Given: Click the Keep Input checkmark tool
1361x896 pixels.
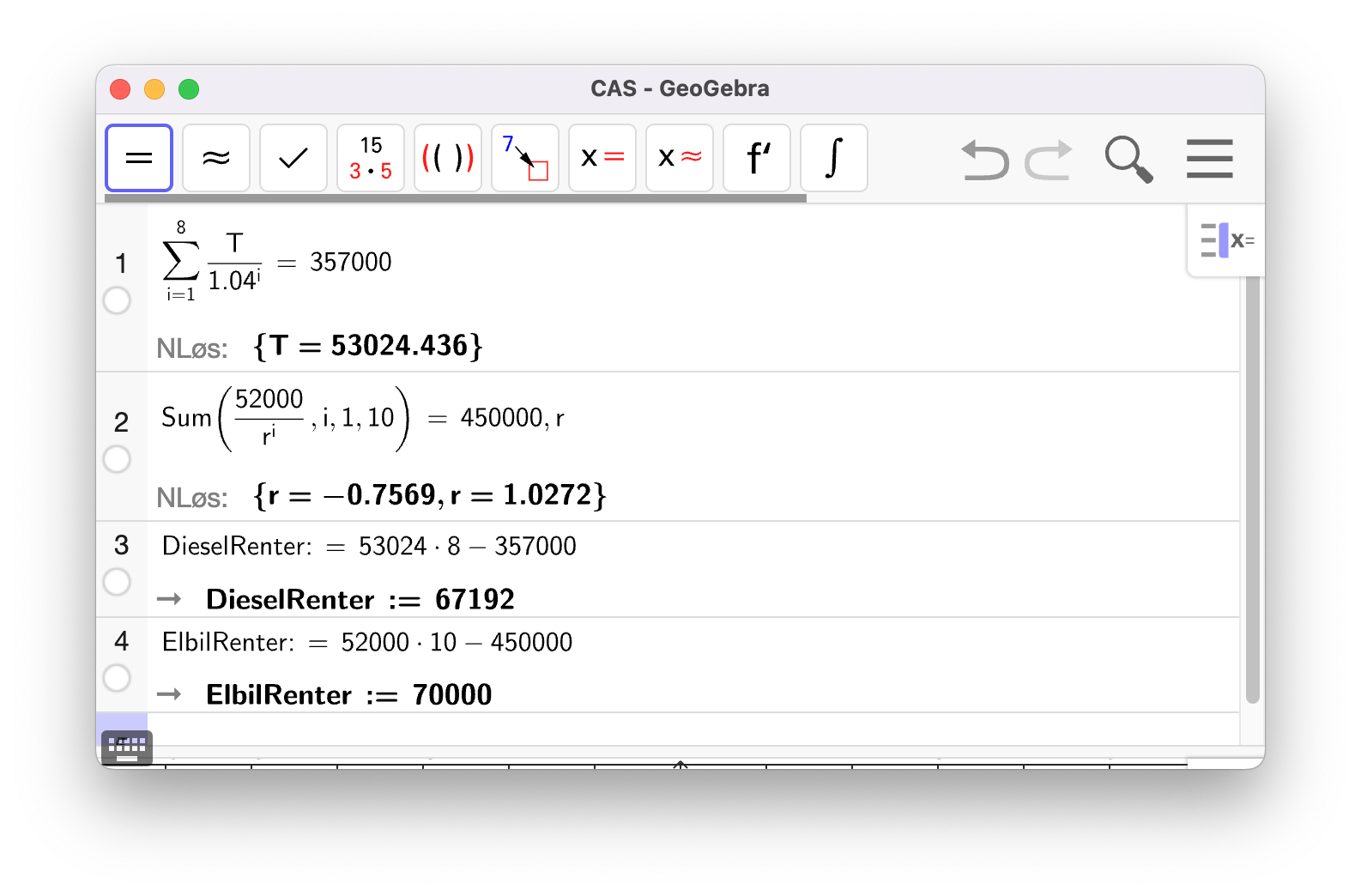Looking at the screenshot, I should 293,158.
